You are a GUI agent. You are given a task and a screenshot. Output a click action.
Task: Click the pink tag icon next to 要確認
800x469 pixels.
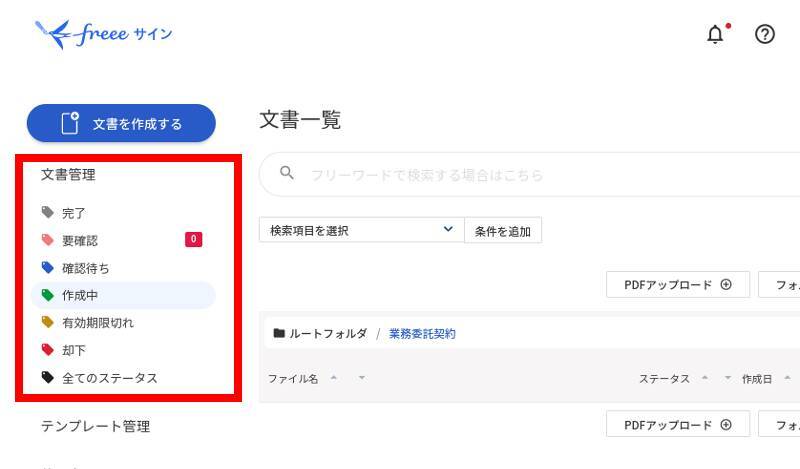(47, 240)
